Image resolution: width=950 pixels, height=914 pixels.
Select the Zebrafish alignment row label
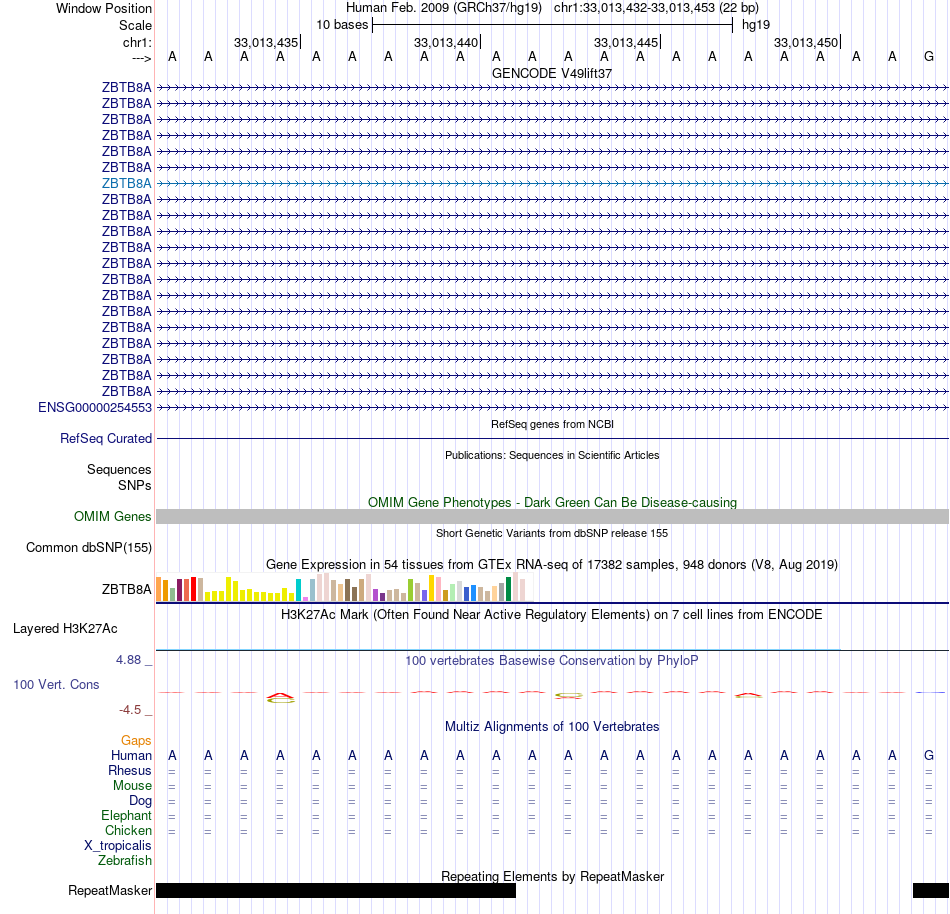[x=125, y=861]
